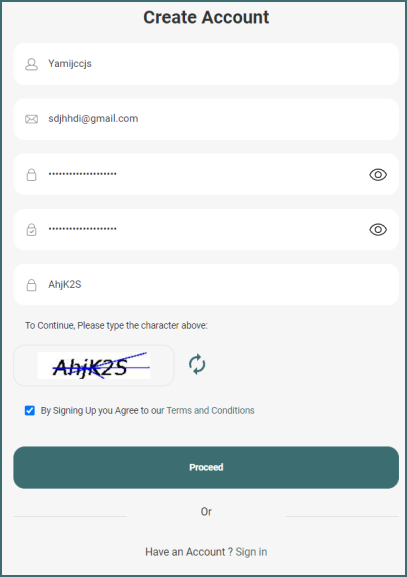This screenshot has width=407, height=577.
Task: Refresh the captcha with circular arrows icon
Action: click(x=197, y=364)
